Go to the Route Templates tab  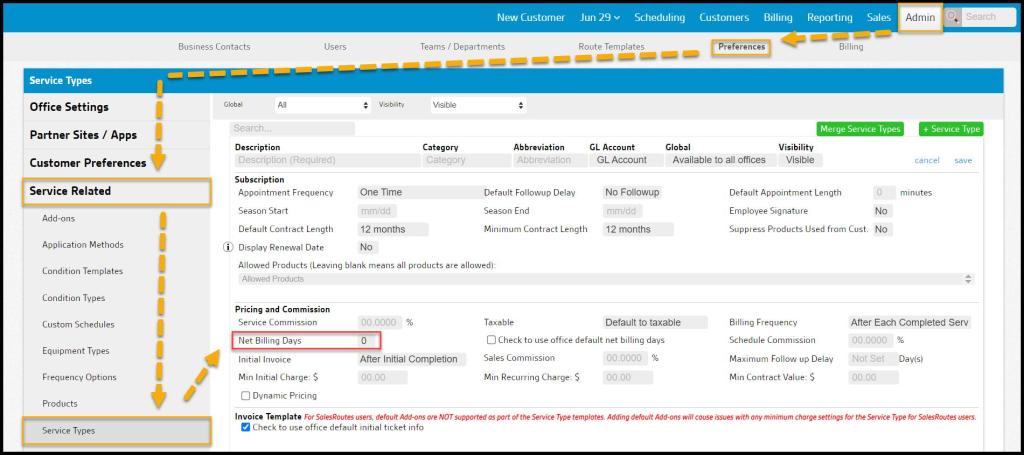(611, 47)
